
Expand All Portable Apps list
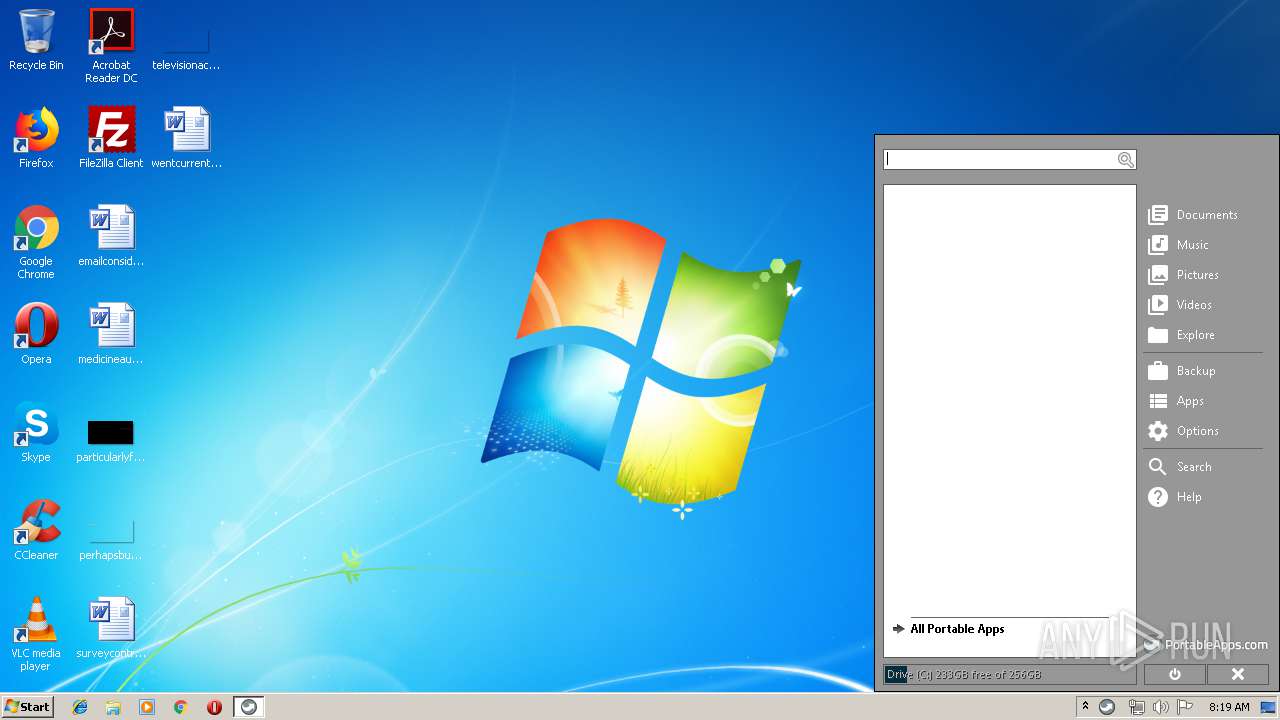pos(949,629)
